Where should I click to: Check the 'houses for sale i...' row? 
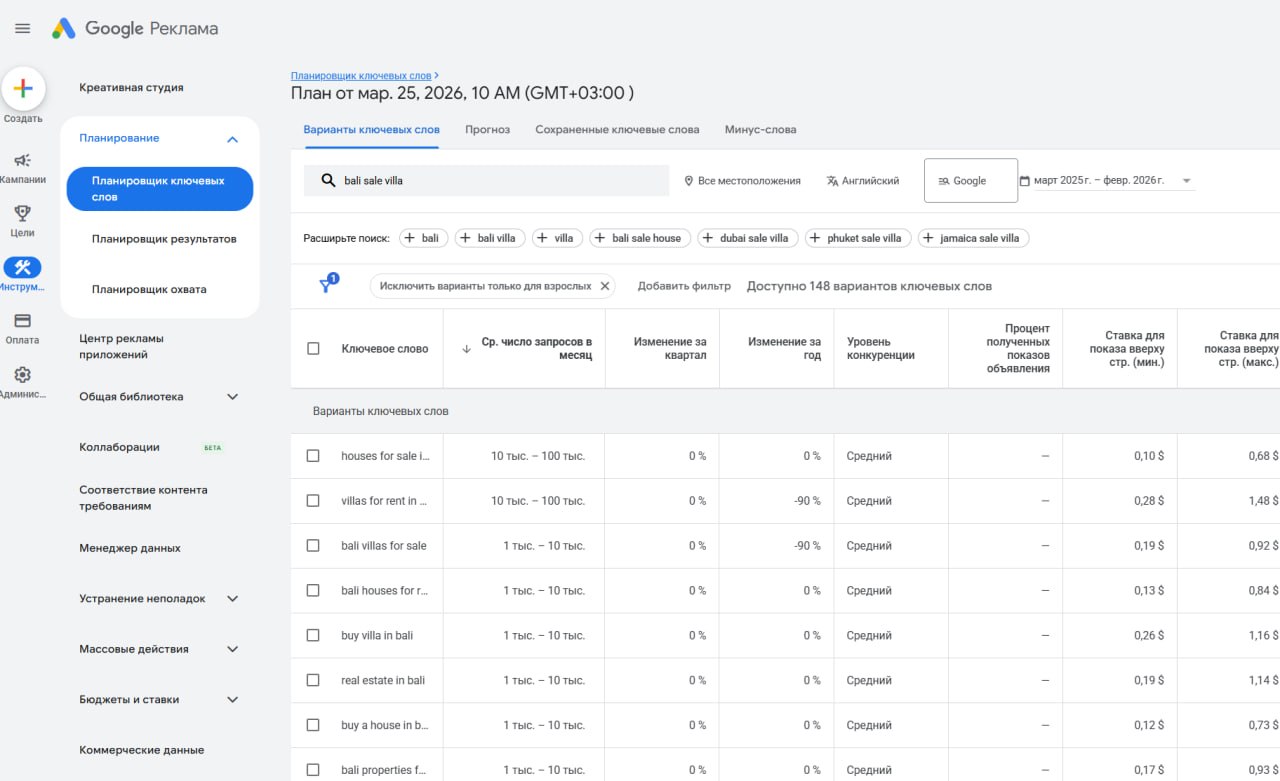[x=313, y=456]
